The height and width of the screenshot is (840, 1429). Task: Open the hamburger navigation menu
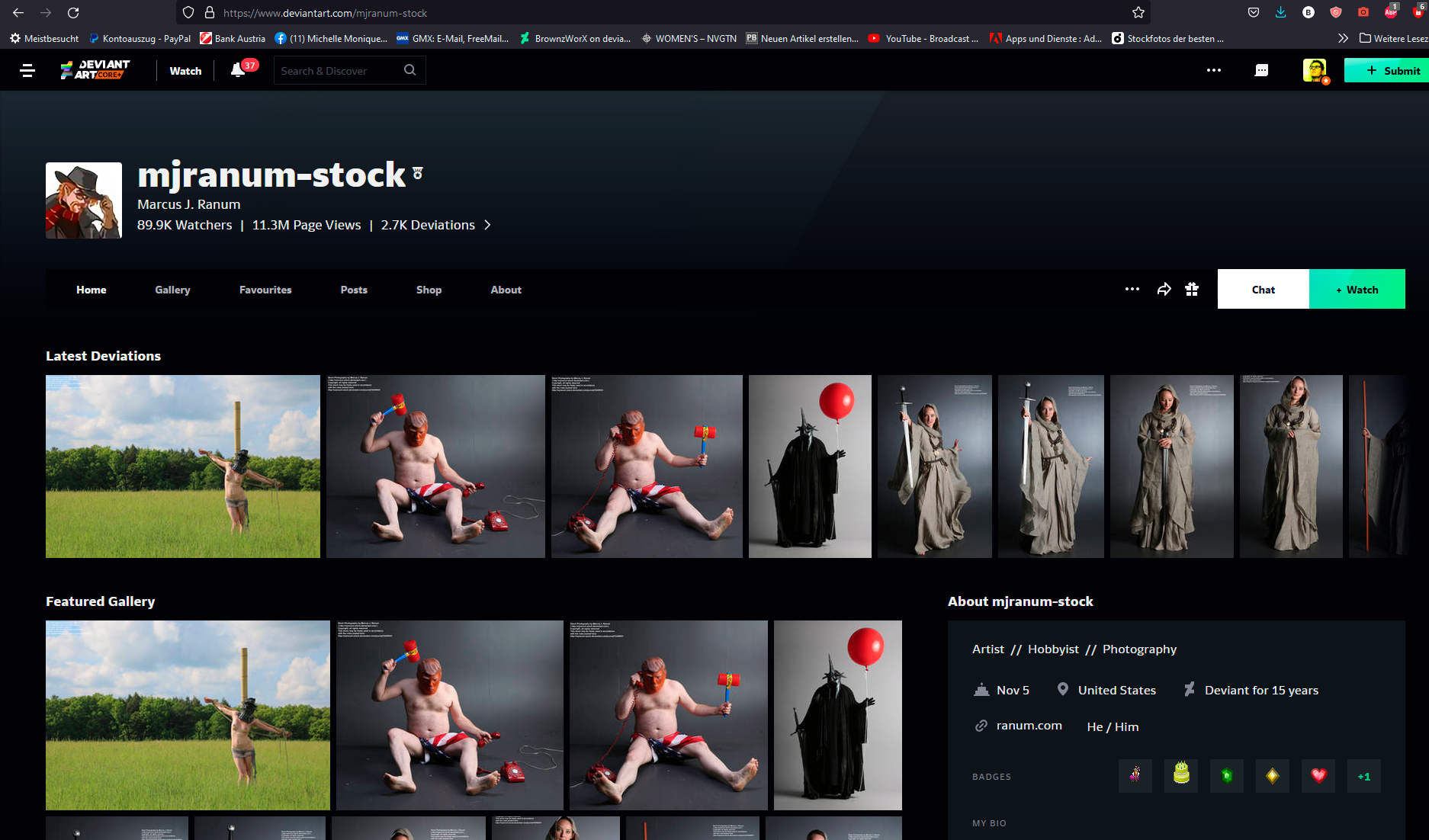tap(27, 71)
